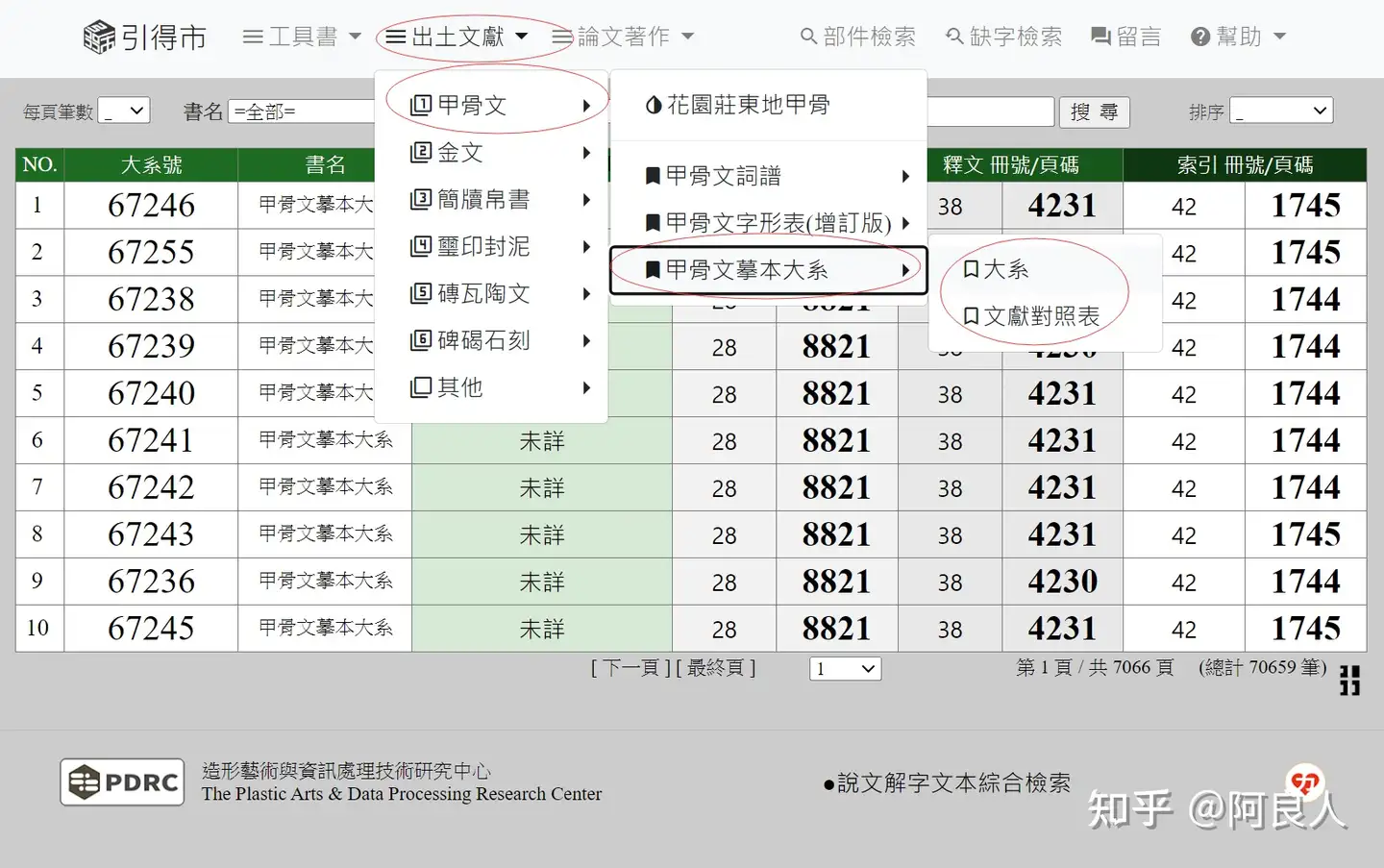Screen dimensions: 1384x868
Task: Open the 論文著作 menu
Action: pos(623,37)
